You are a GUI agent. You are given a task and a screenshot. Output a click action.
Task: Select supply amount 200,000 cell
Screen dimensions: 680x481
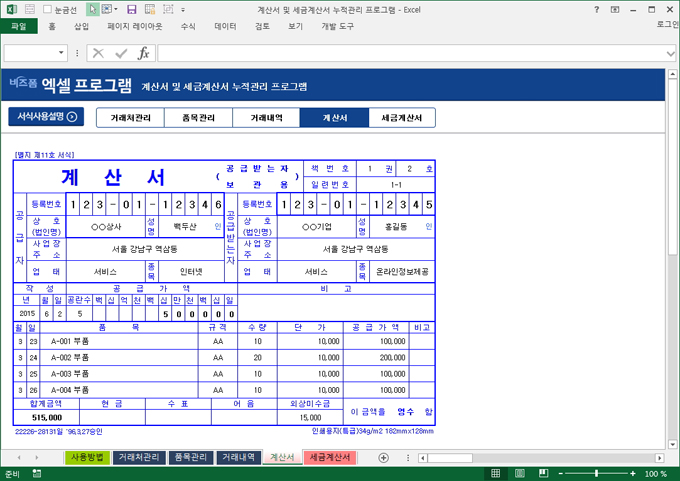coord(376,358)
